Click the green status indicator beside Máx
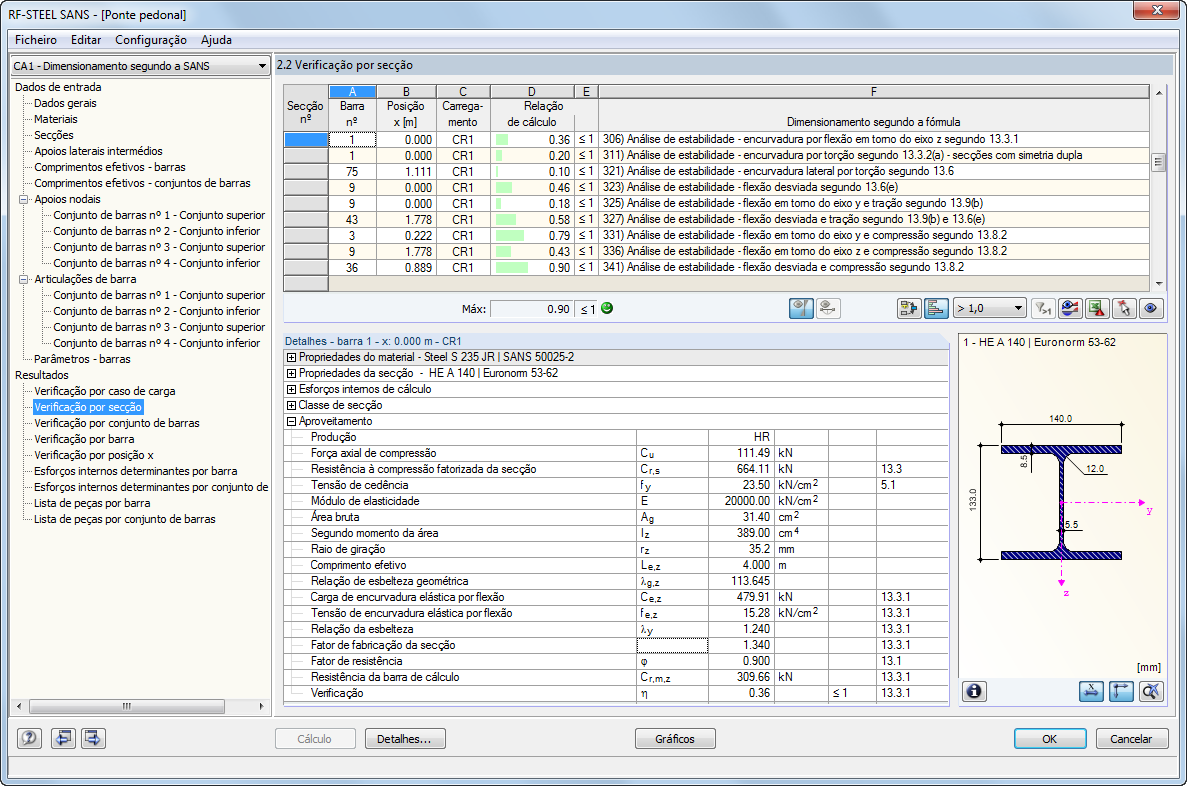1187x786 pixels. pyautogui.click(x=607, y=308)
